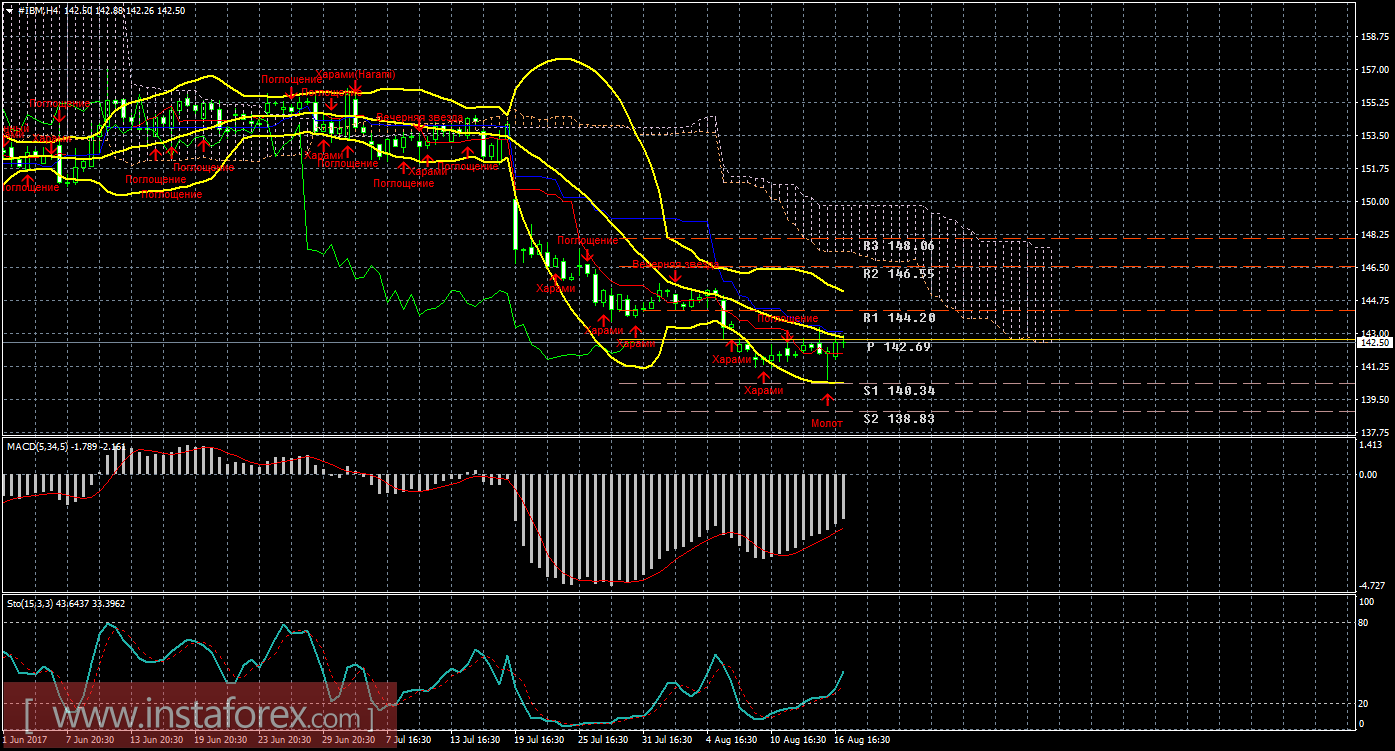The image size is (1395, 751).
Task: Click the small triangle arrow beside #IBM,H4
Action: point(8,9)
